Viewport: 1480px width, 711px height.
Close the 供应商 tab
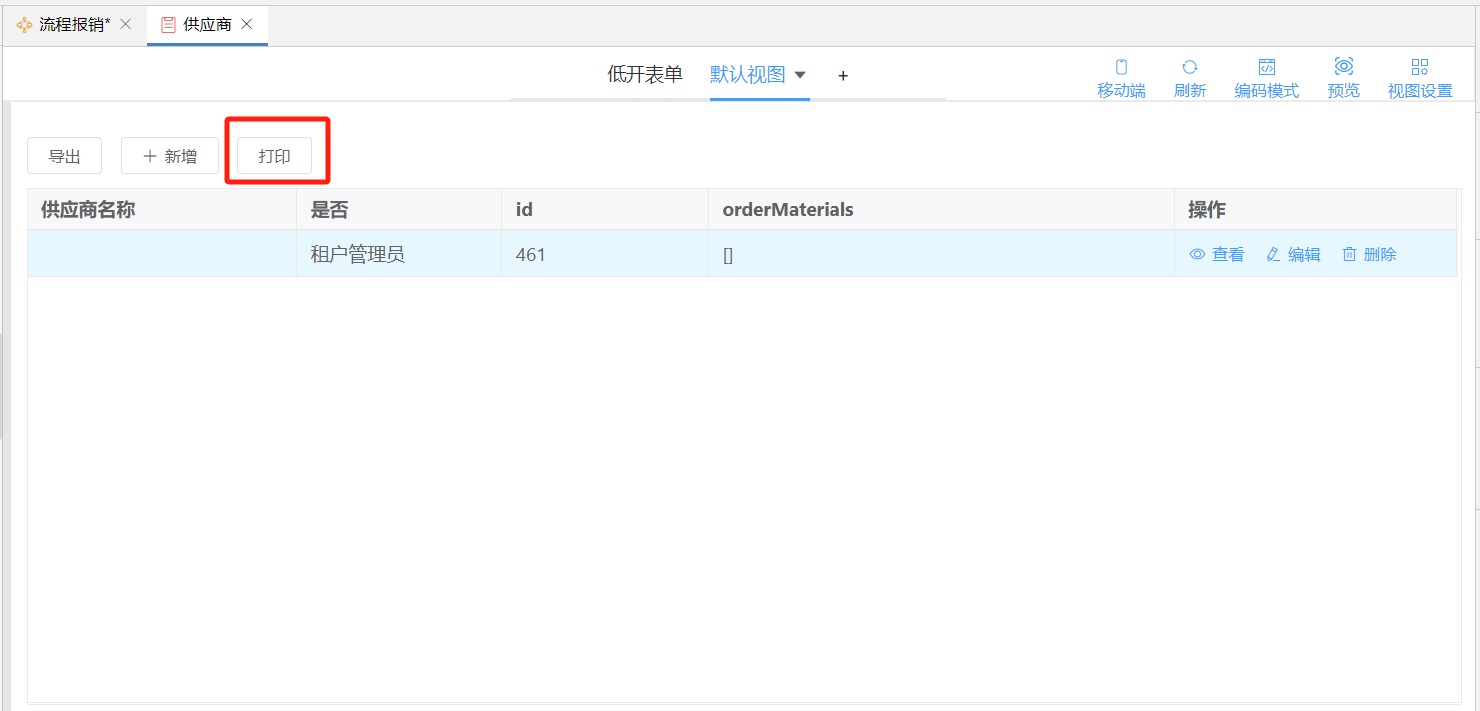(x=247, y=24)
